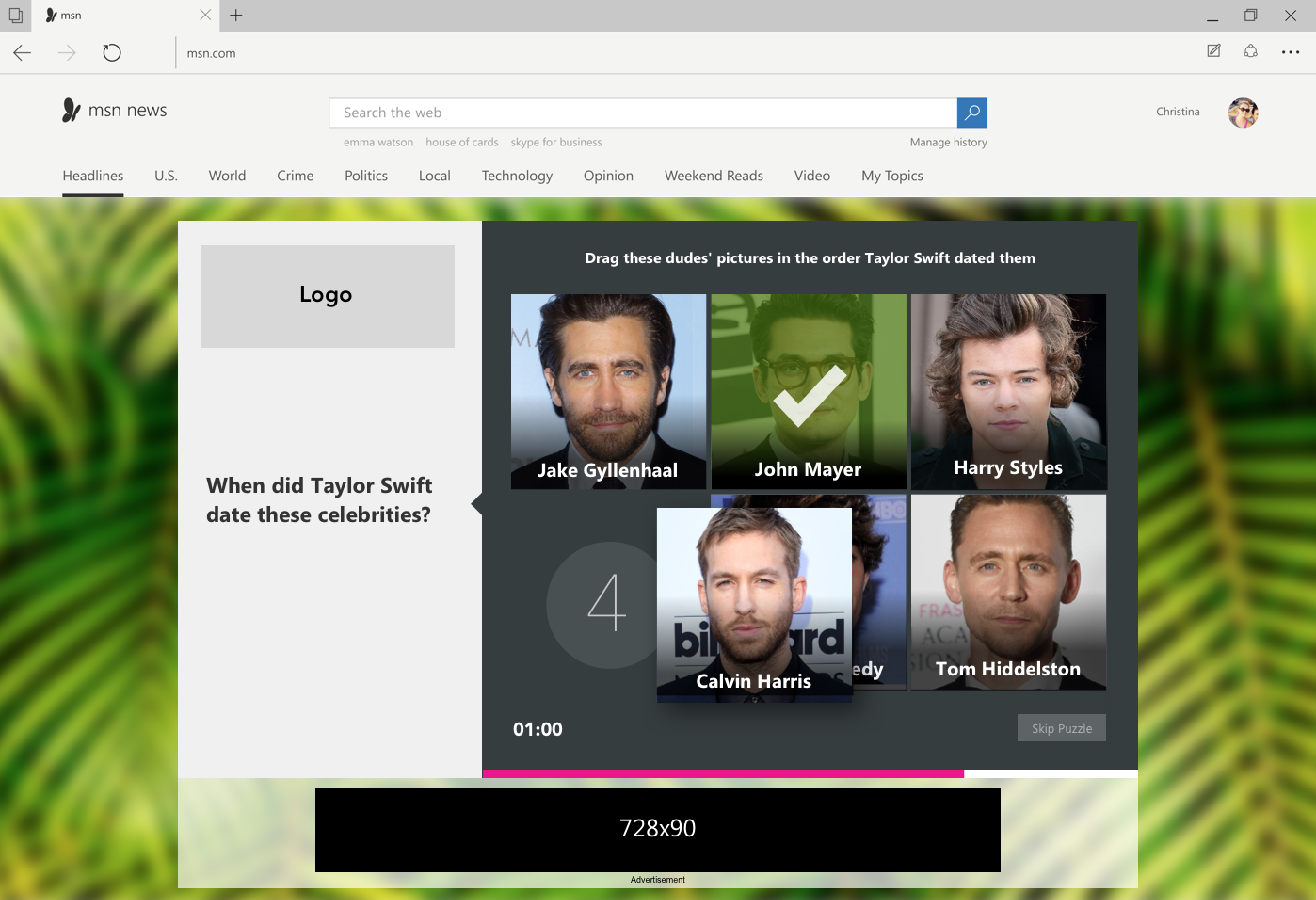Click the 'emma watson' search suggestion
This screenshot has width=1316, height=900.
[x=378, y=142]
